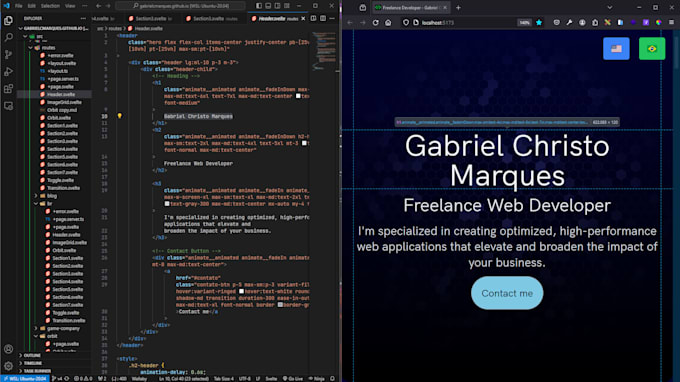The height and width of the screenshot is (382, 680).
Task: Open the Firefox application hamburger menu
Action: click(671, 23)
